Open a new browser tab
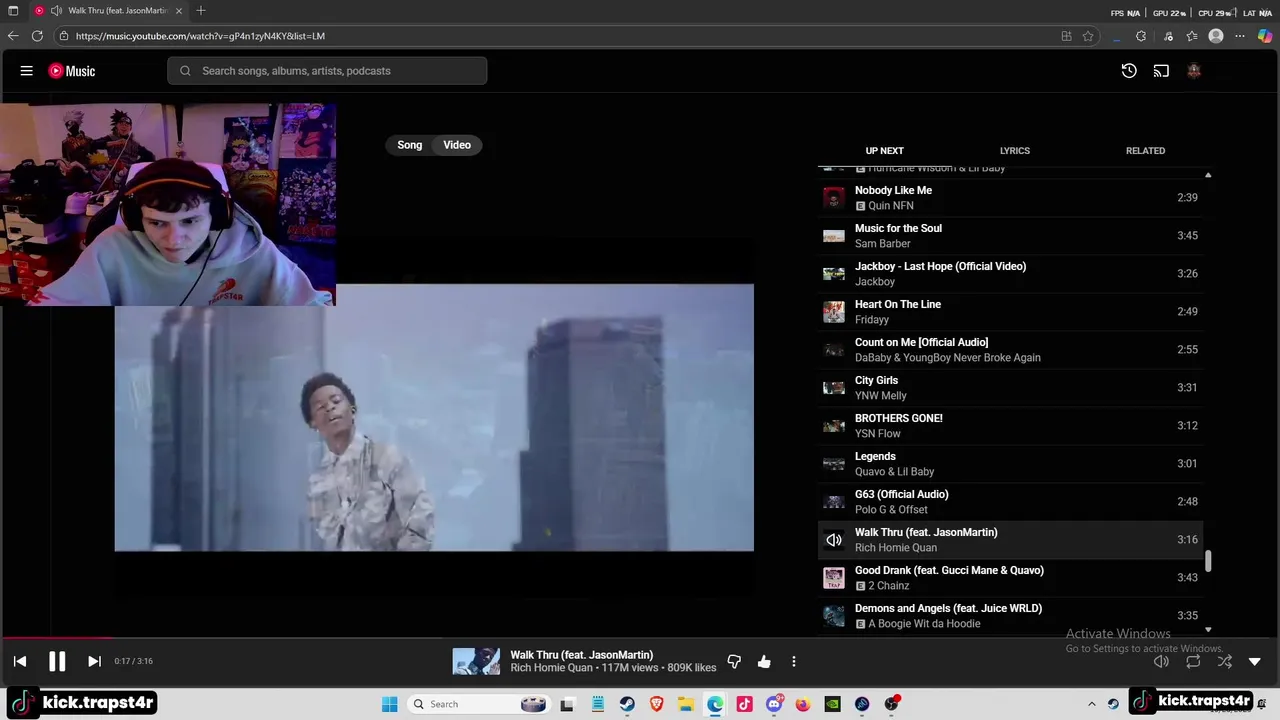1280x720 pixels. pyautogui.click(x=201, y=11)
